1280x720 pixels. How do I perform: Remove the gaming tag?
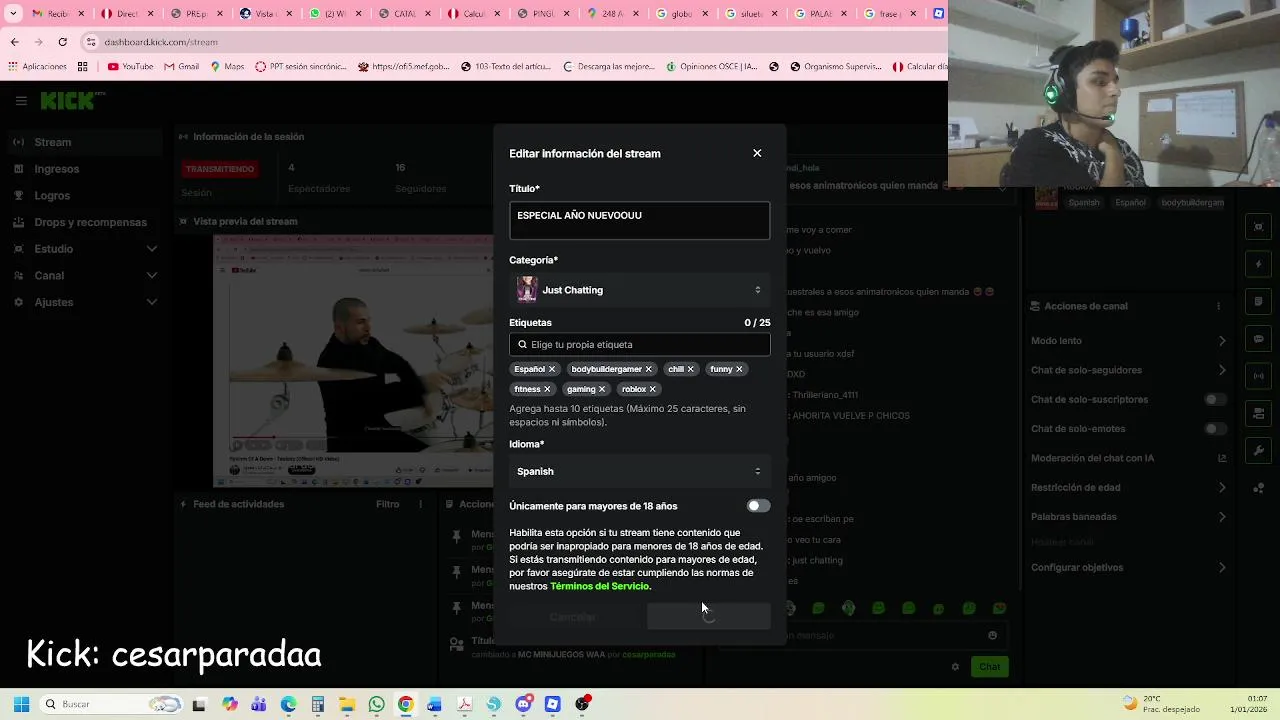pos(602,389)
